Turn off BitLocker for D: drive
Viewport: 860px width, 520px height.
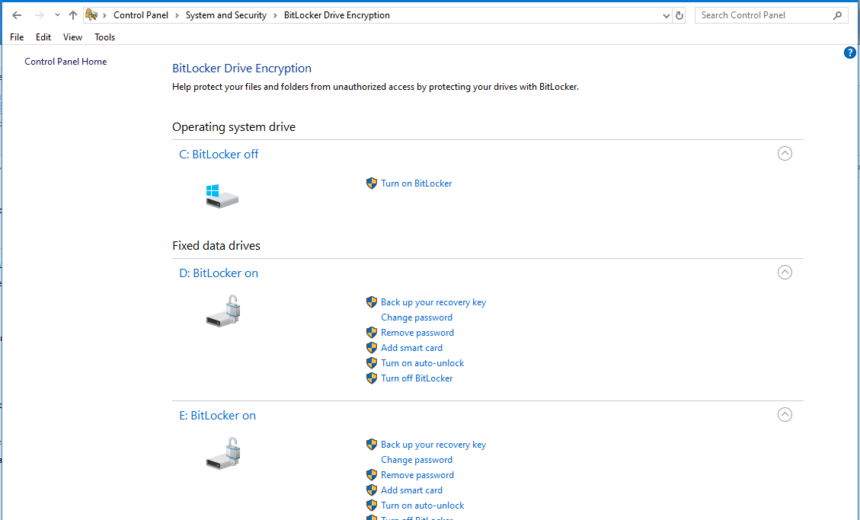coord(417,378)
